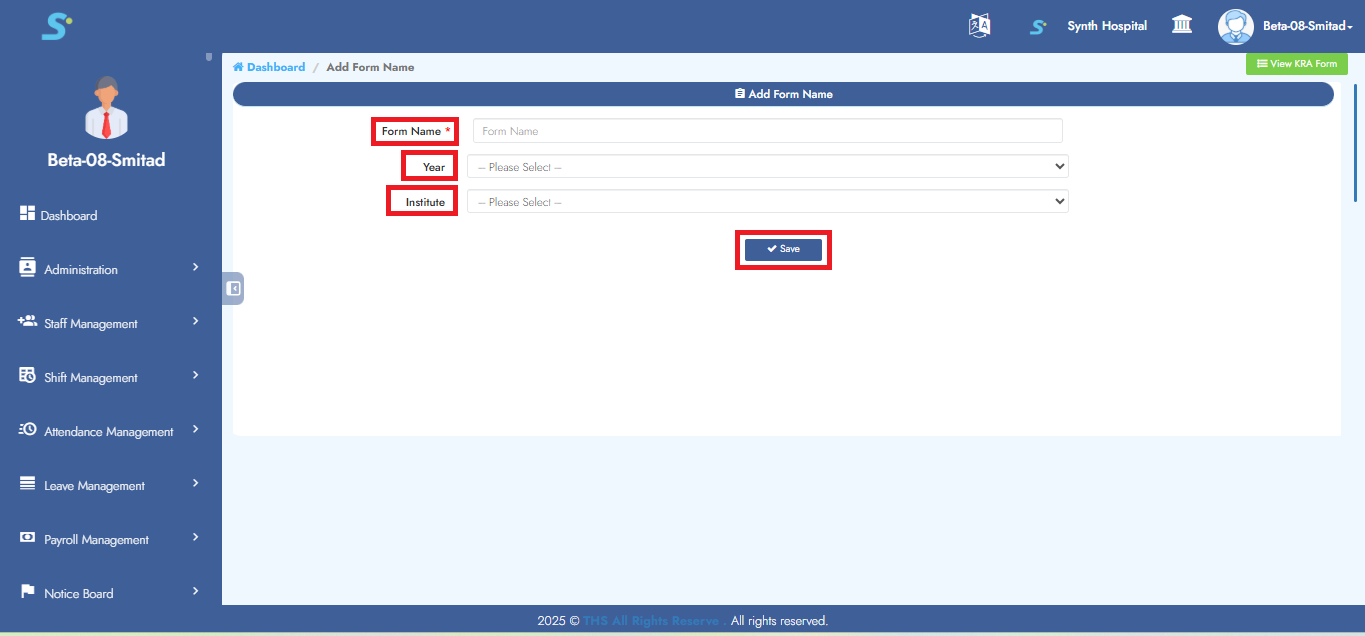The height and width of the screenshot is (636, 1365).
Task: Click the View KRA Form button
Action: [1296, 64]
